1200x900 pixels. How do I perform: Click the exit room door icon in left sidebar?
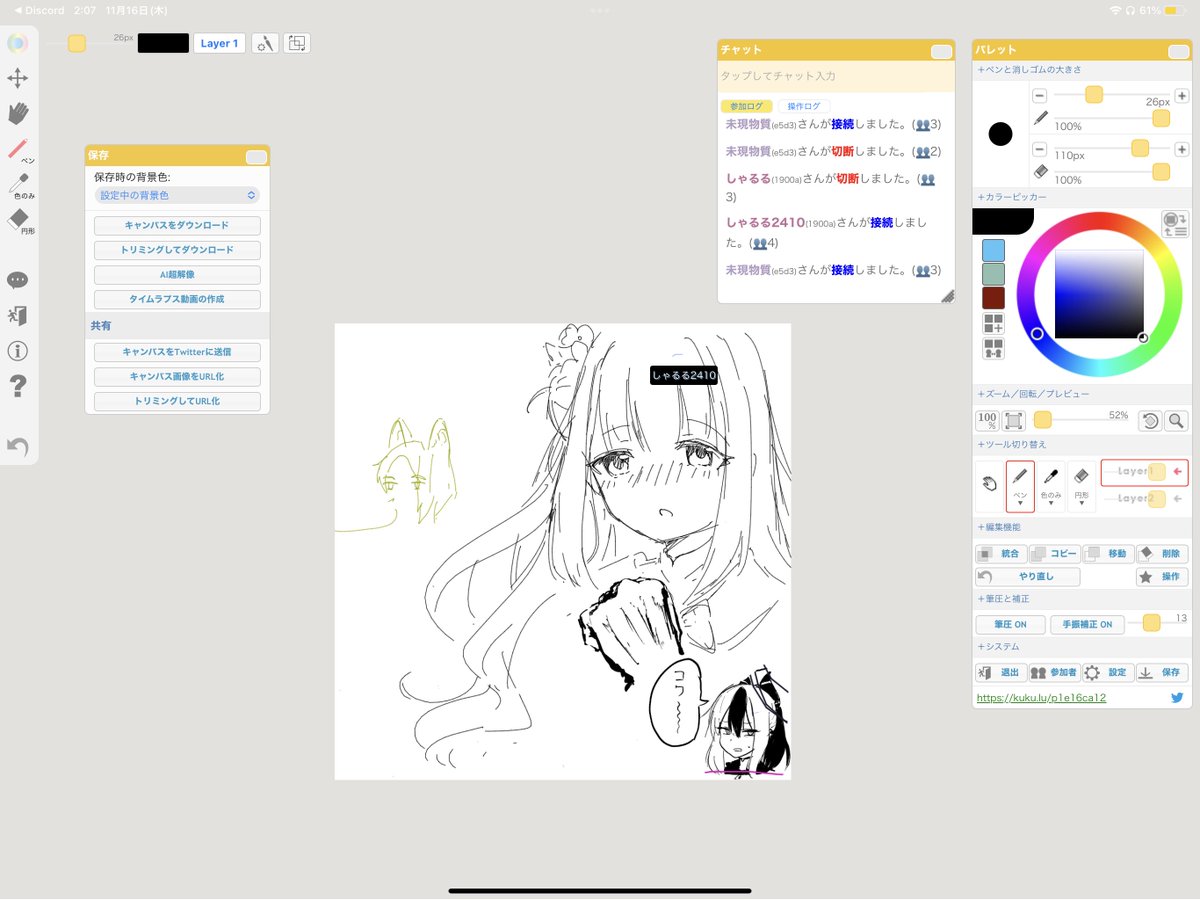(x=18, y=316)
